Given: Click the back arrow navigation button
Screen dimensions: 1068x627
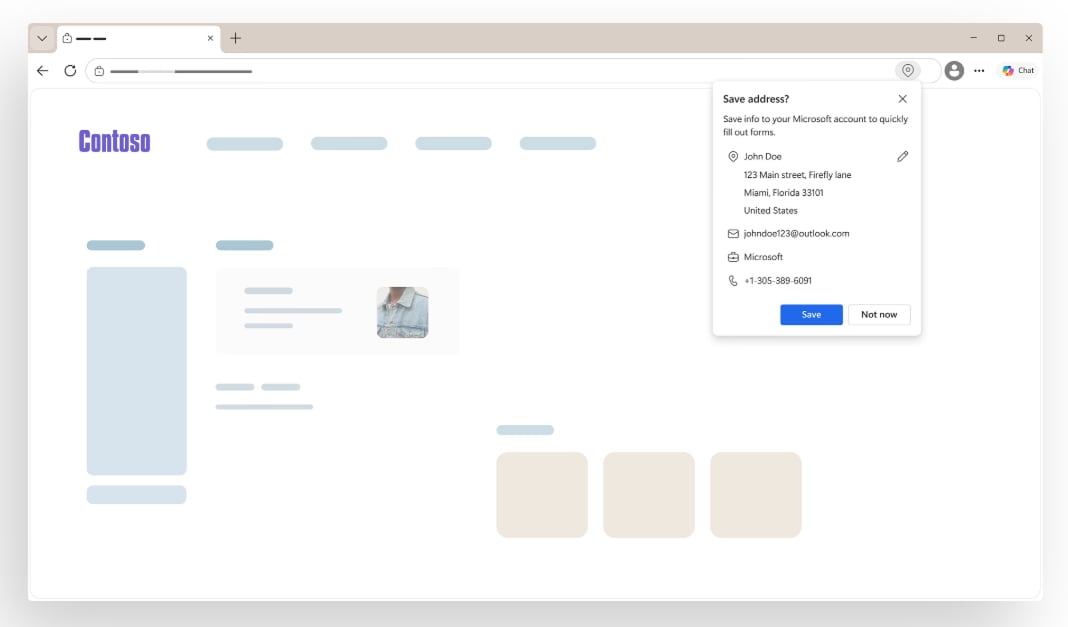Looking at the screenshot, I should point(42,71).
